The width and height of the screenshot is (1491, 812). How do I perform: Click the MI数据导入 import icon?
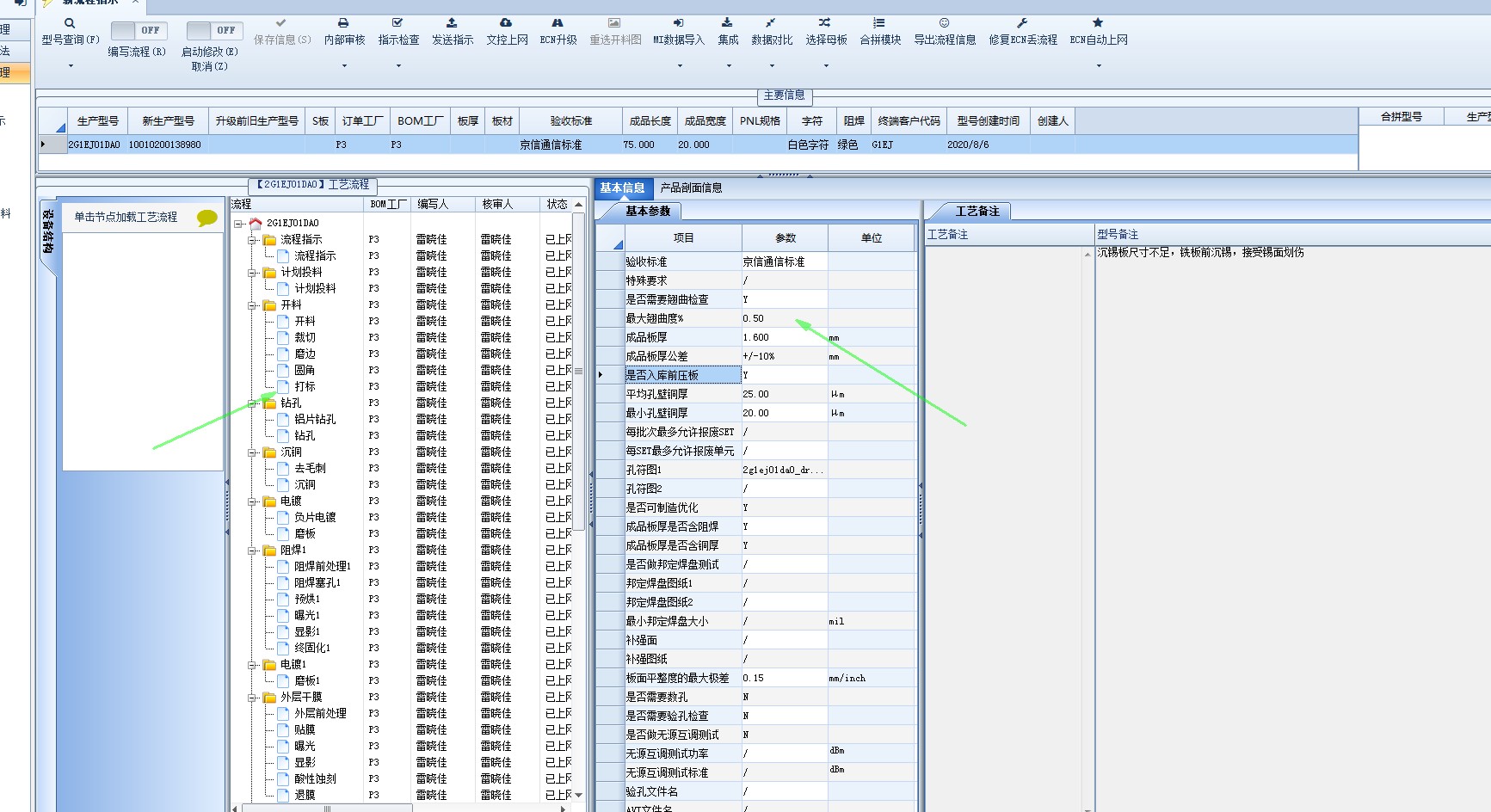pos(678,23)
